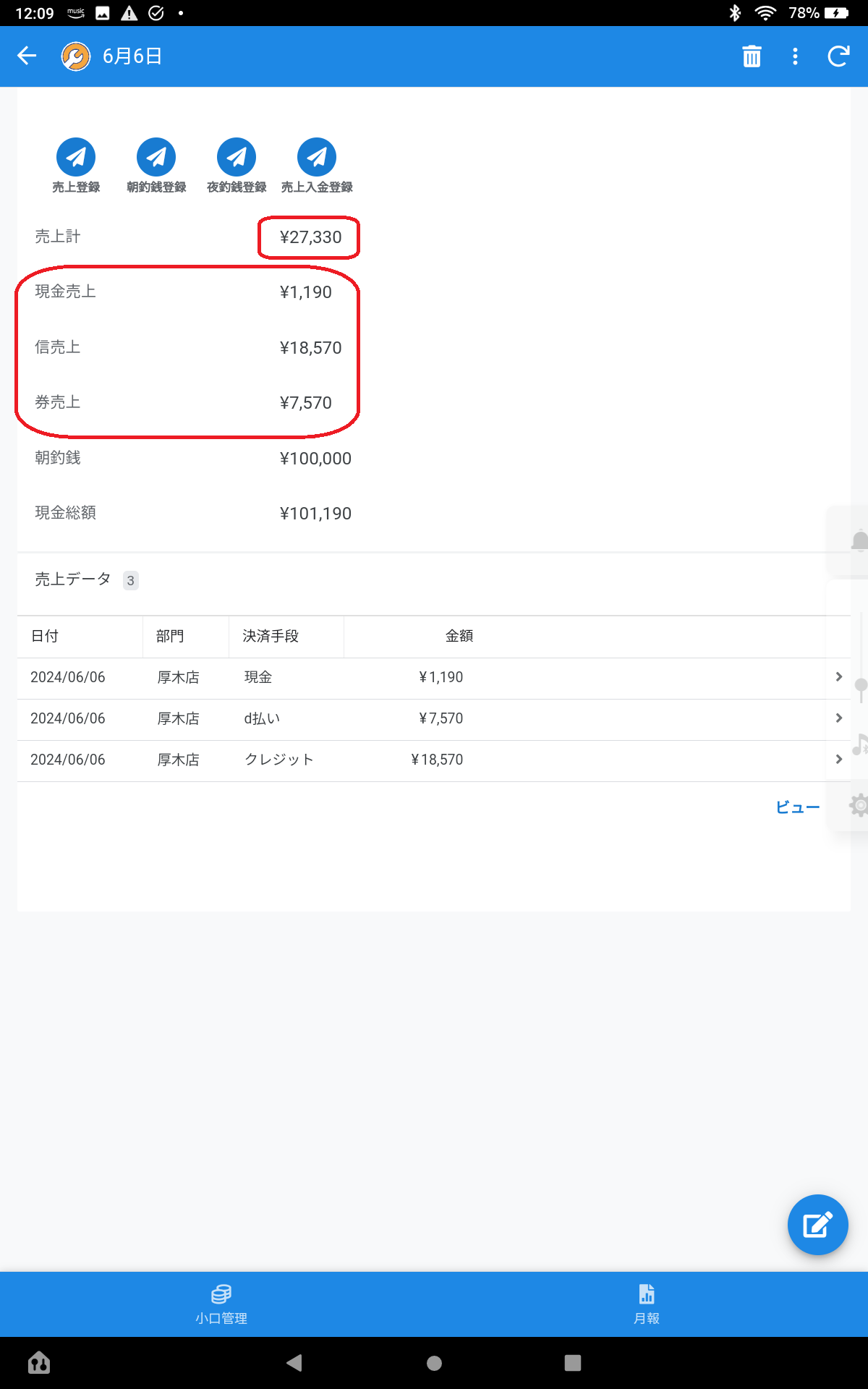
Task: Expand the 現金 ¥1,190 row chevron
Action: pyautogui.click(x=838, y=677)
